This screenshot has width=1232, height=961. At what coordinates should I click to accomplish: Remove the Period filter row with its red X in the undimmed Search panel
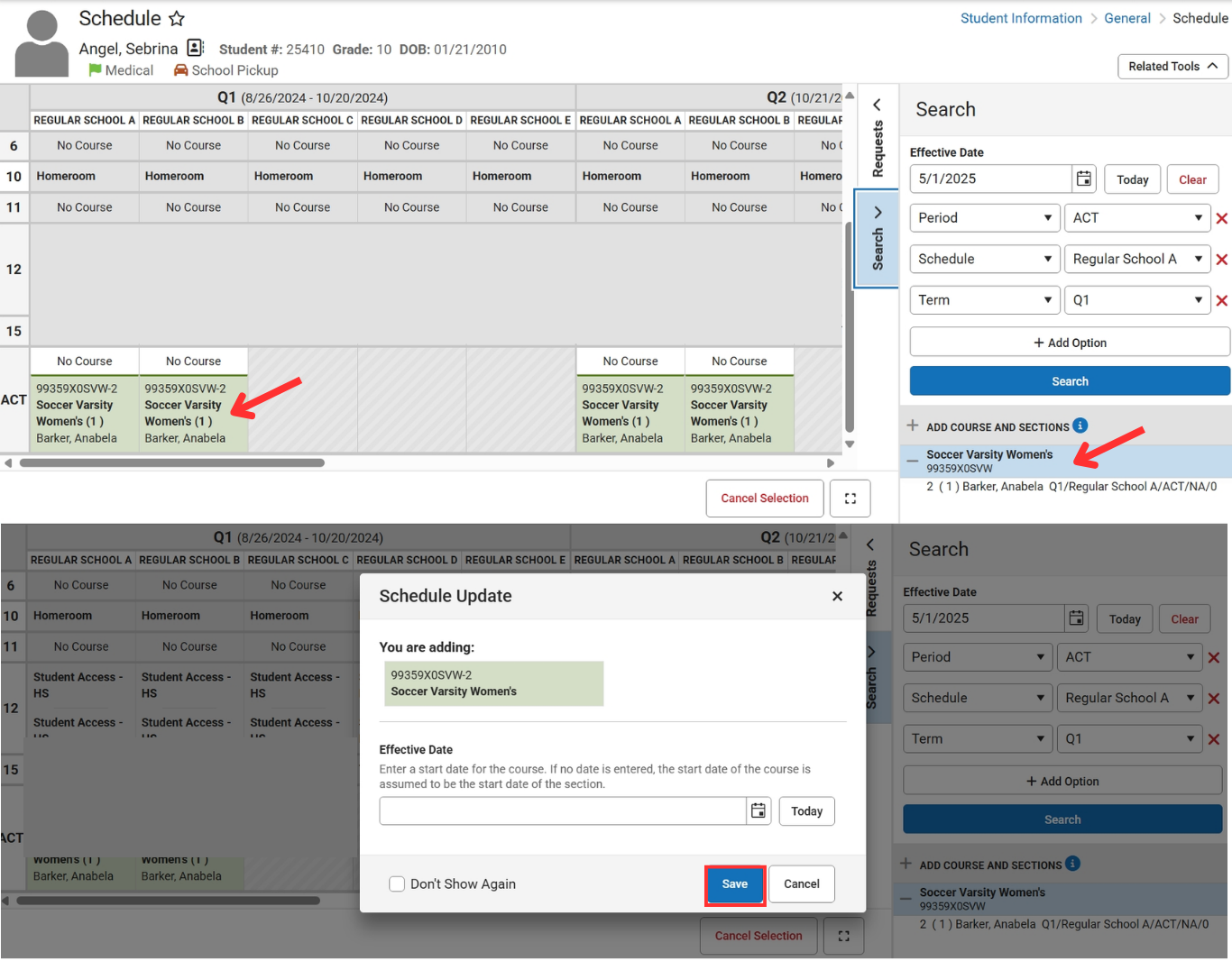1222,218
